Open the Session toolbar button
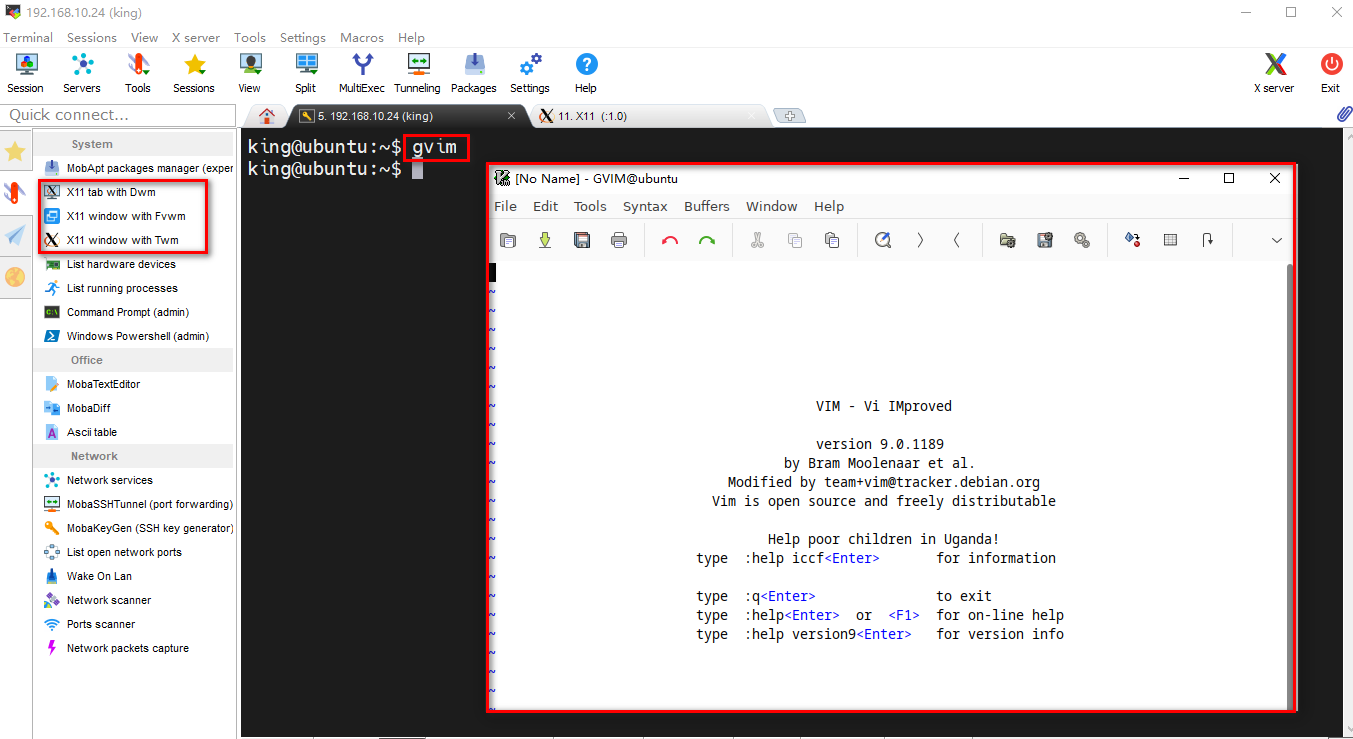 tap(25, 74)
